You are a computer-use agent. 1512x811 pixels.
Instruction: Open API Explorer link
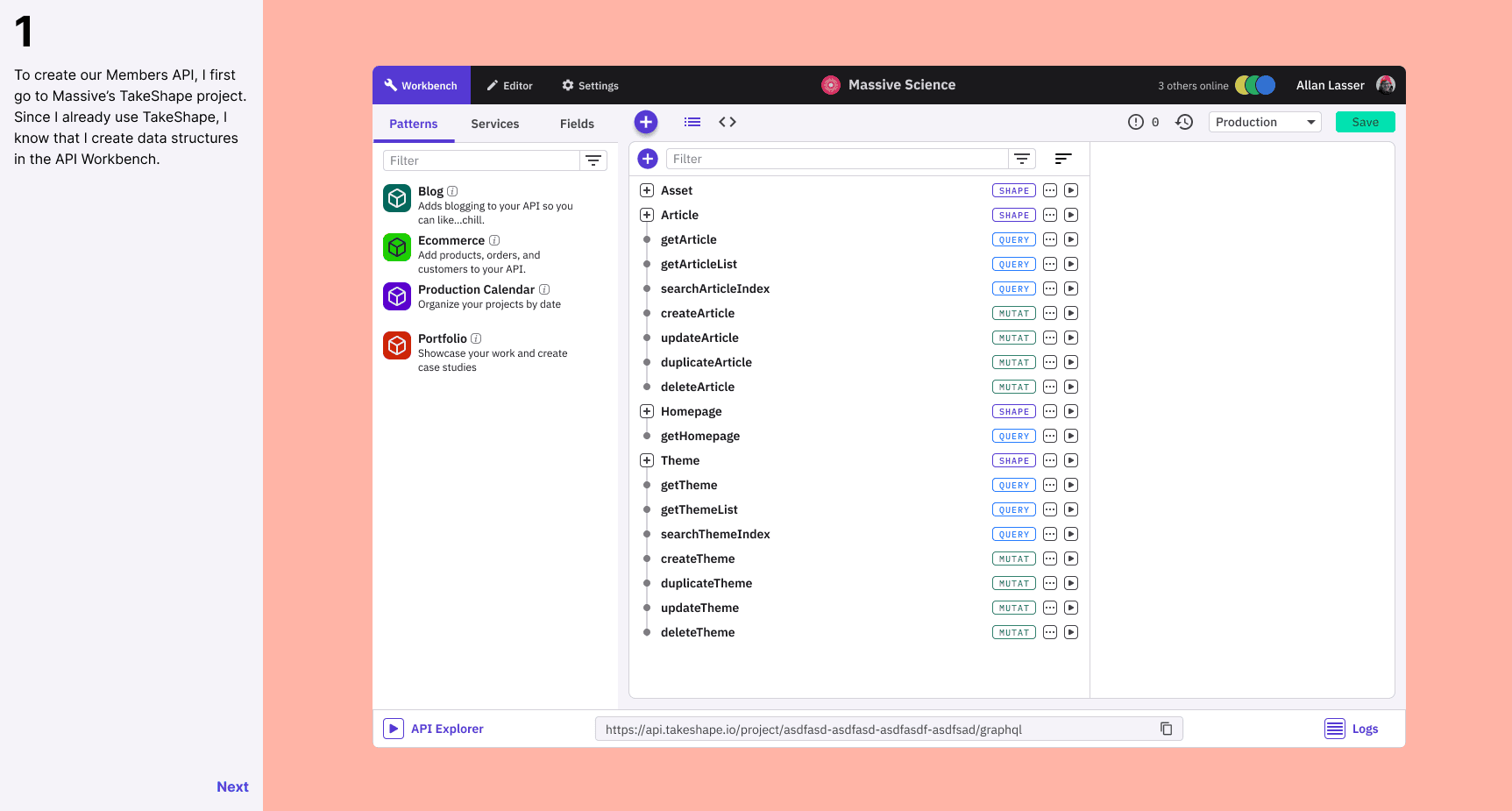(x=447, y=729)
